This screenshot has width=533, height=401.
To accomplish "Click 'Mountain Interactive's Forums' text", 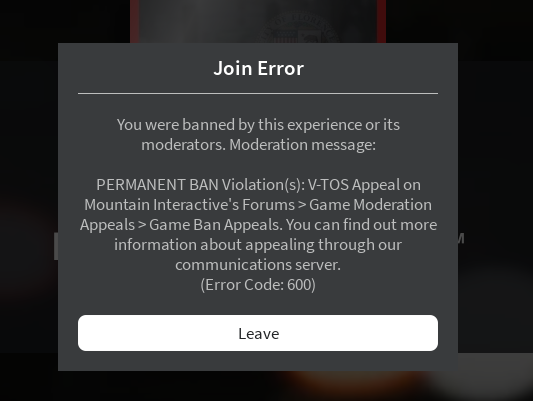I will pos(189,205).
